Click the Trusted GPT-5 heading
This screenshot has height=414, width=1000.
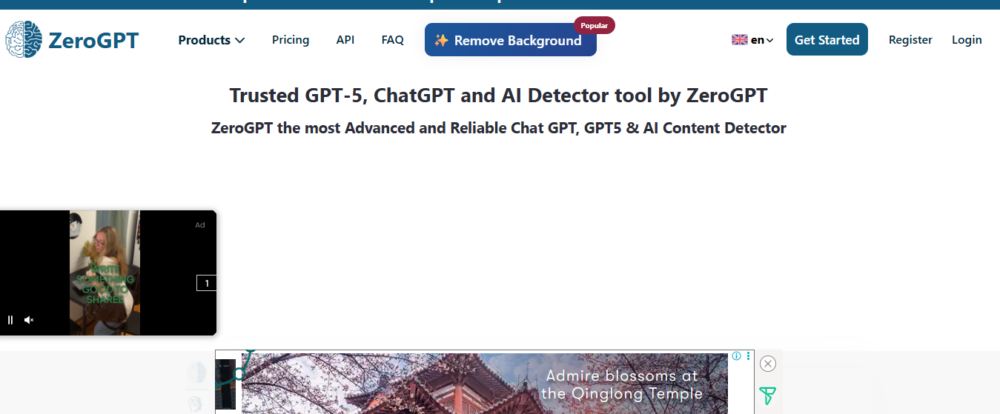coord(499,96)
